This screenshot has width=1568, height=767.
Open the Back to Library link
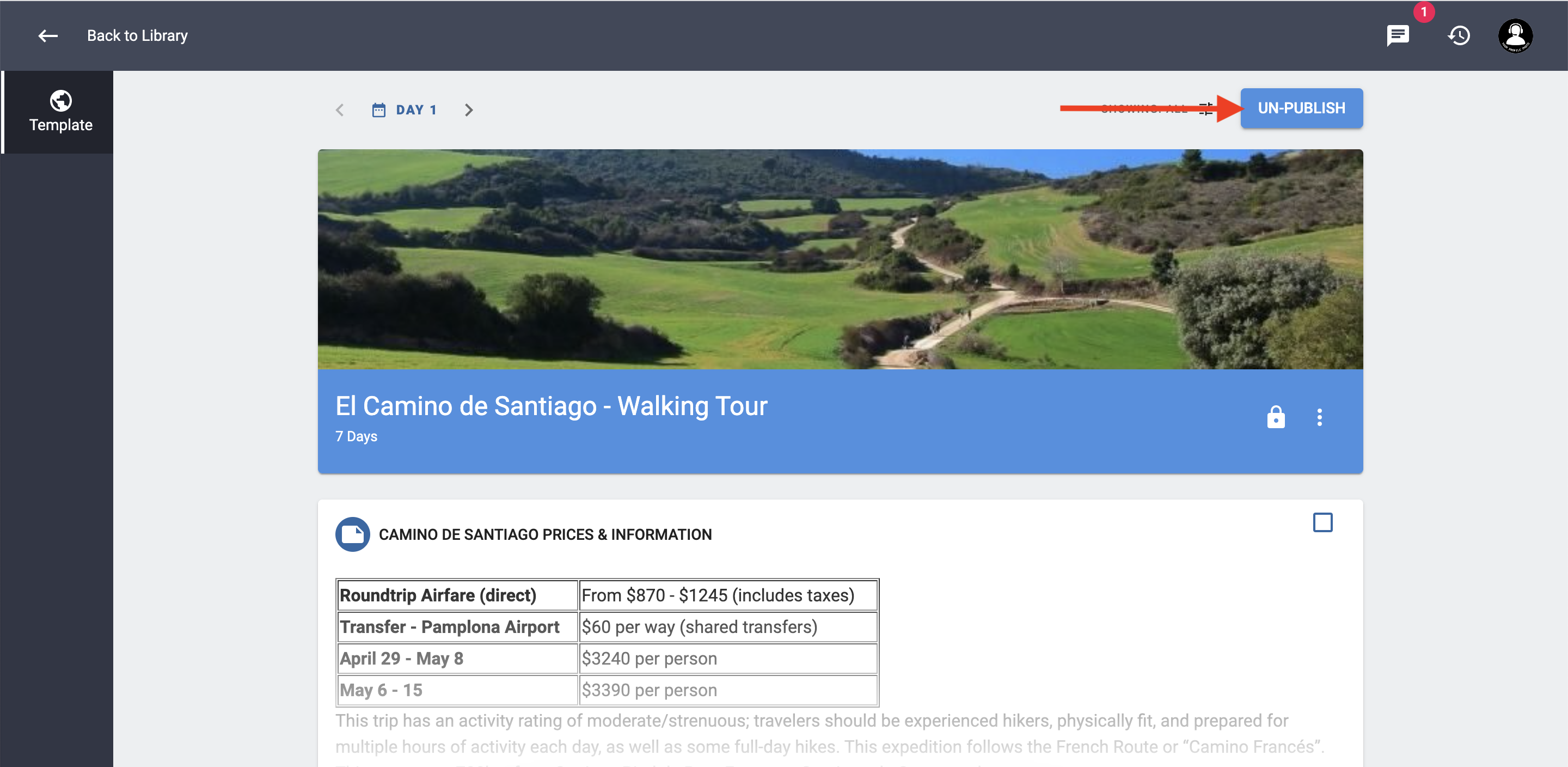(x=137, y=36)
